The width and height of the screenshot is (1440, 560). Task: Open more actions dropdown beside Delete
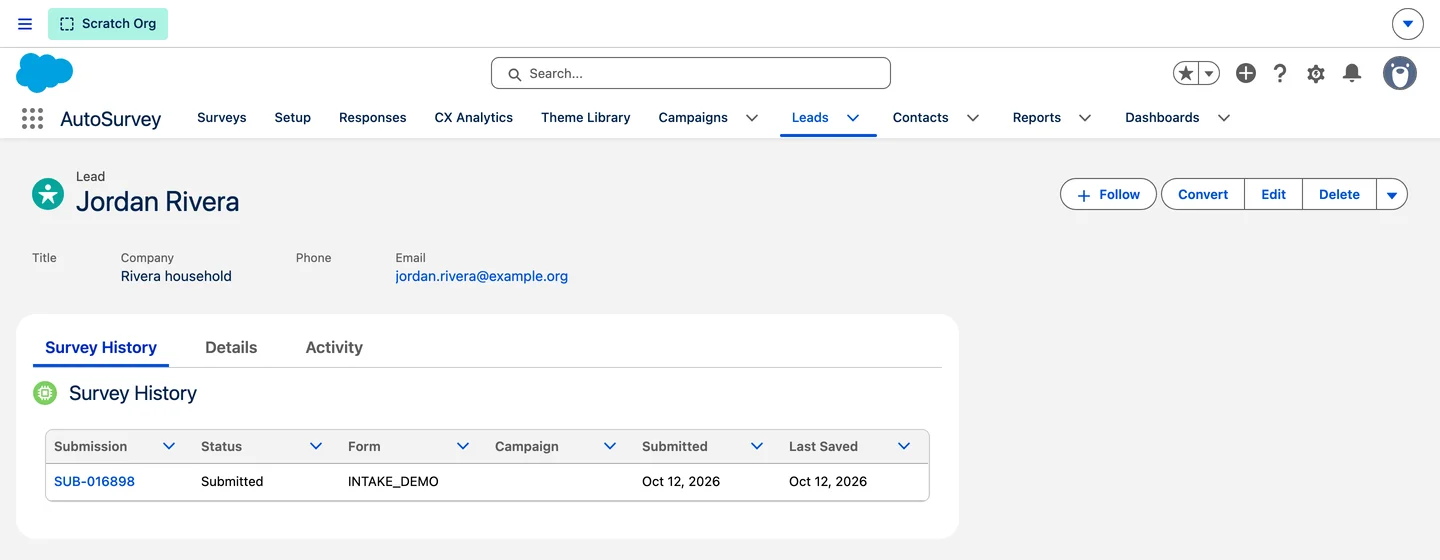(1392, 194)
